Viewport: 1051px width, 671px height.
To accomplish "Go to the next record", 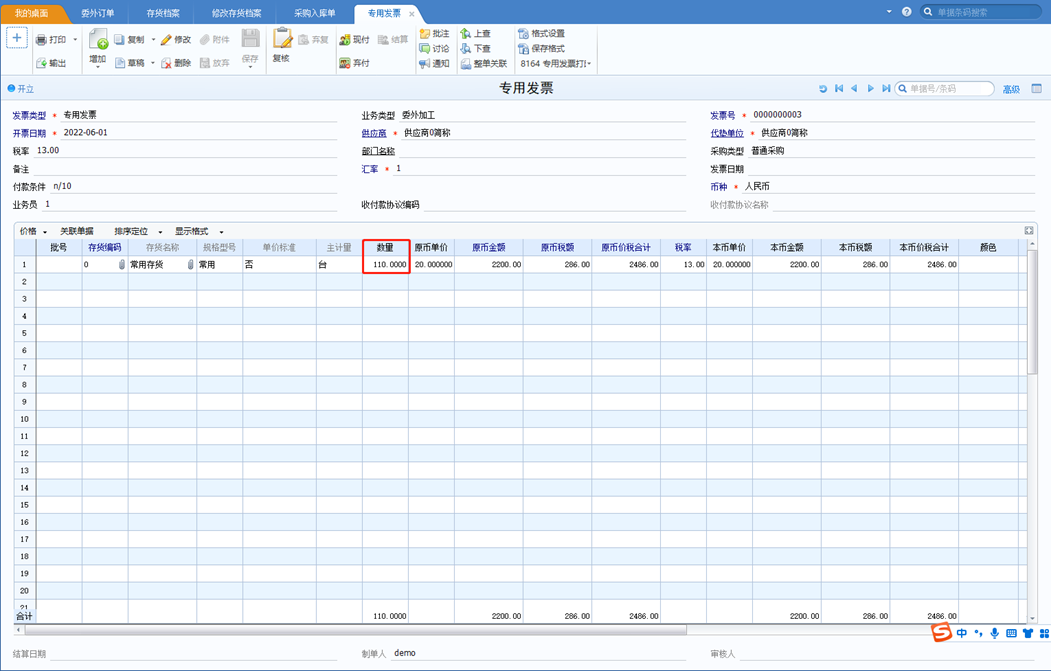I will [x=871, y=88].
